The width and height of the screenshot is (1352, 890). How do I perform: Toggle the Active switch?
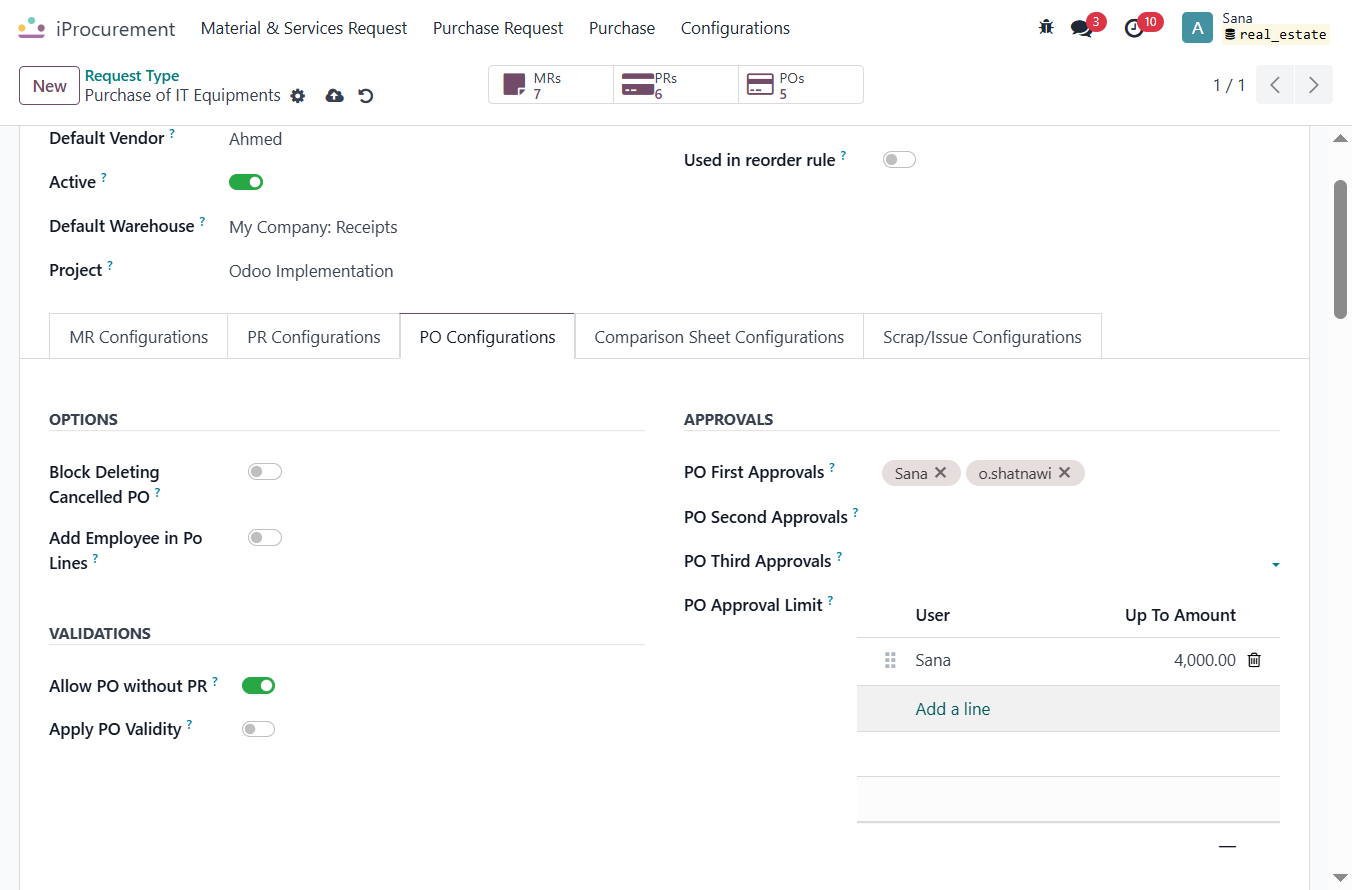pos(246,182)
